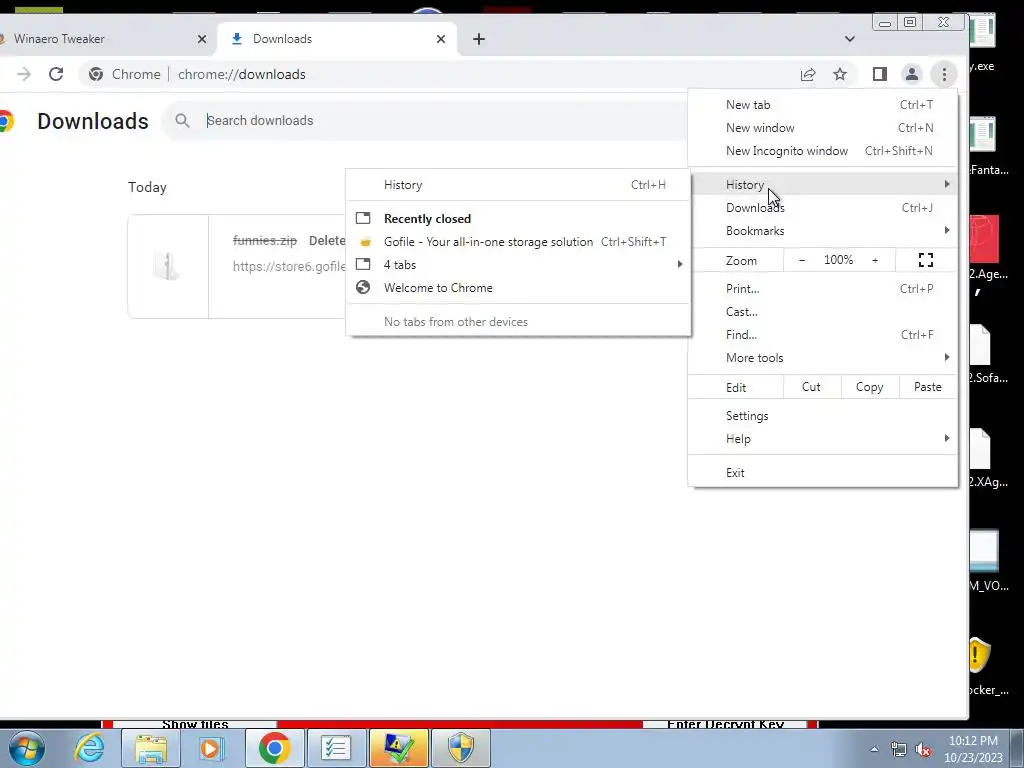This screenshot has height=768, width=1024.
Task: Open Windows Media Player taskbar icon
Action: click(212, 748)
